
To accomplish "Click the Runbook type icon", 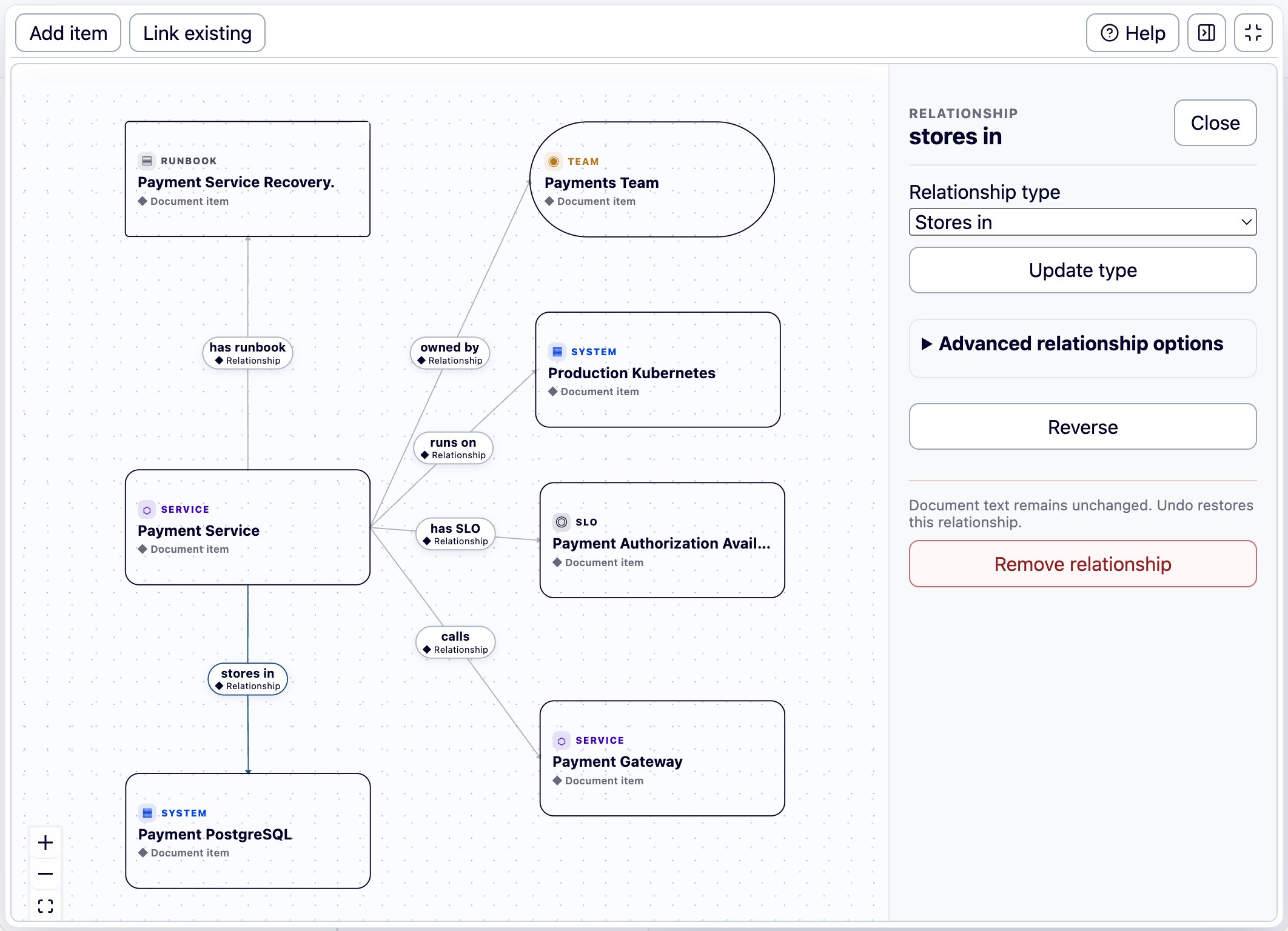I will 147,161.
